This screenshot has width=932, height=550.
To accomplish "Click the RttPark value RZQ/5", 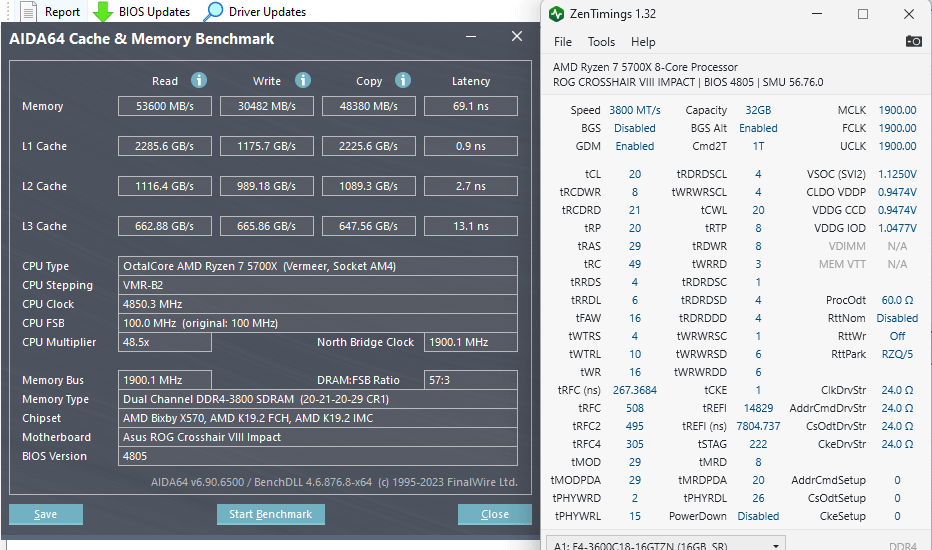I will (x=898, y=354).
